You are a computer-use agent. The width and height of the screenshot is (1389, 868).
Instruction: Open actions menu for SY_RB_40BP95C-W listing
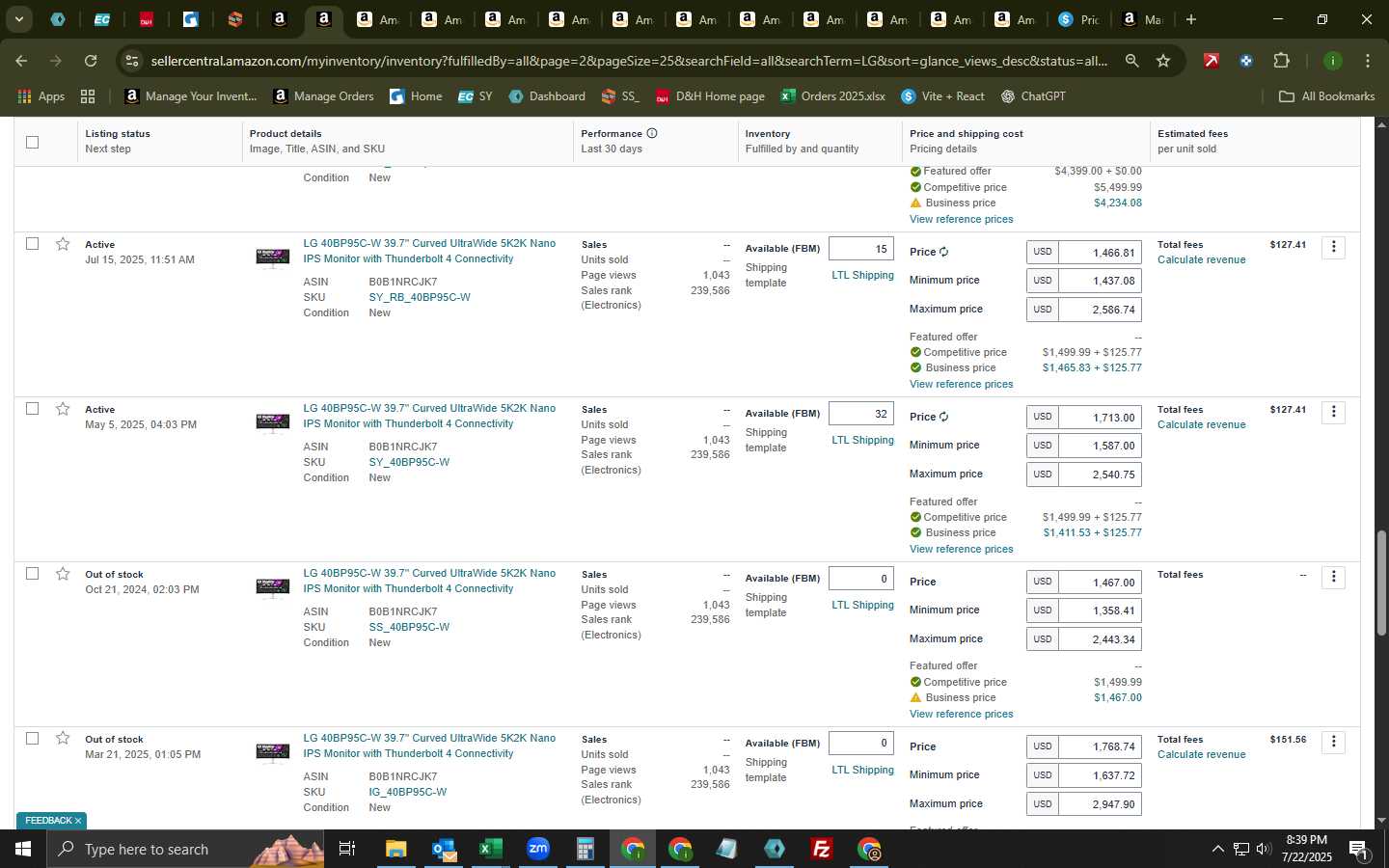1334,247
